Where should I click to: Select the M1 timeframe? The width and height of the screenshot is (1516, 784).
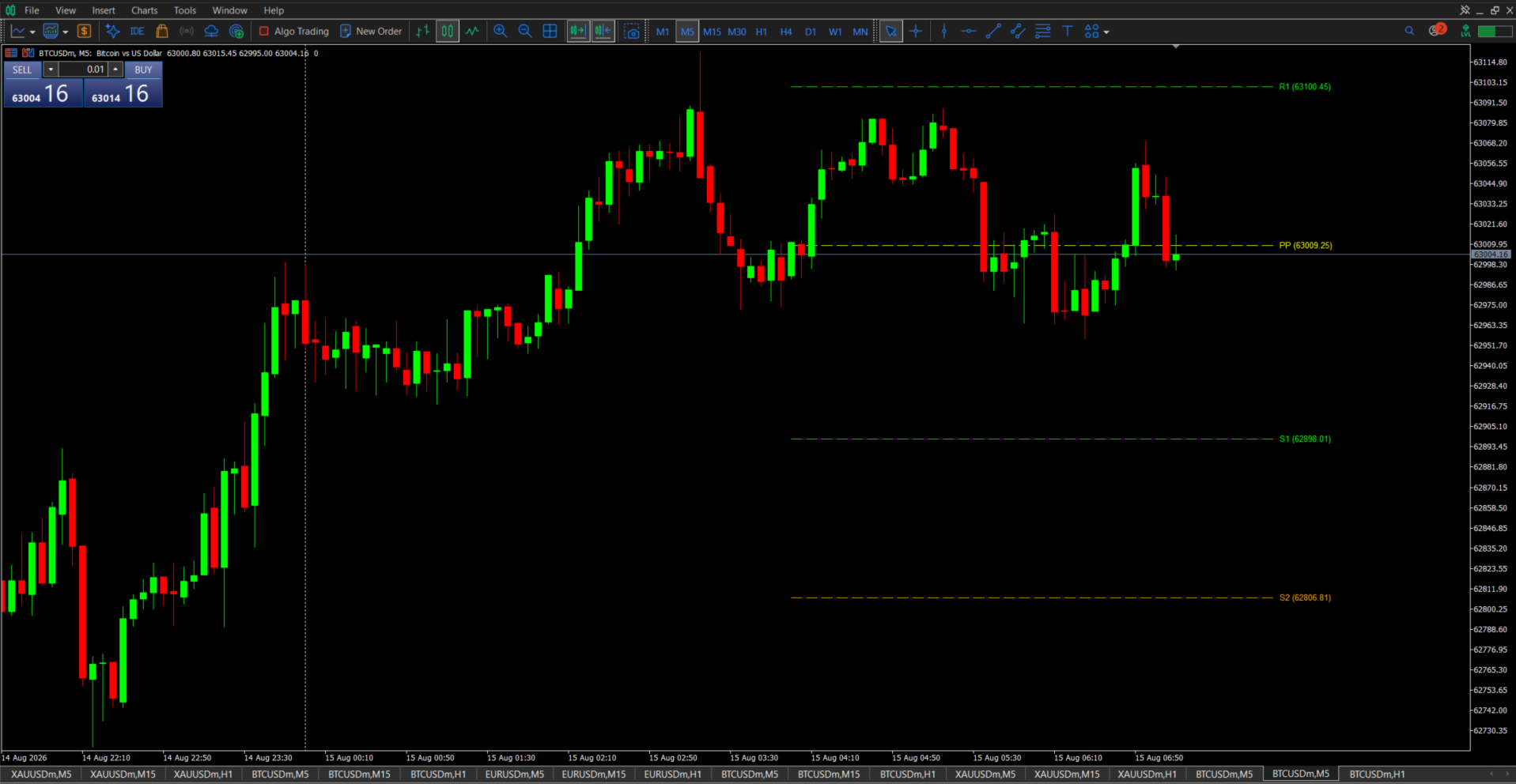click(663, 32)
